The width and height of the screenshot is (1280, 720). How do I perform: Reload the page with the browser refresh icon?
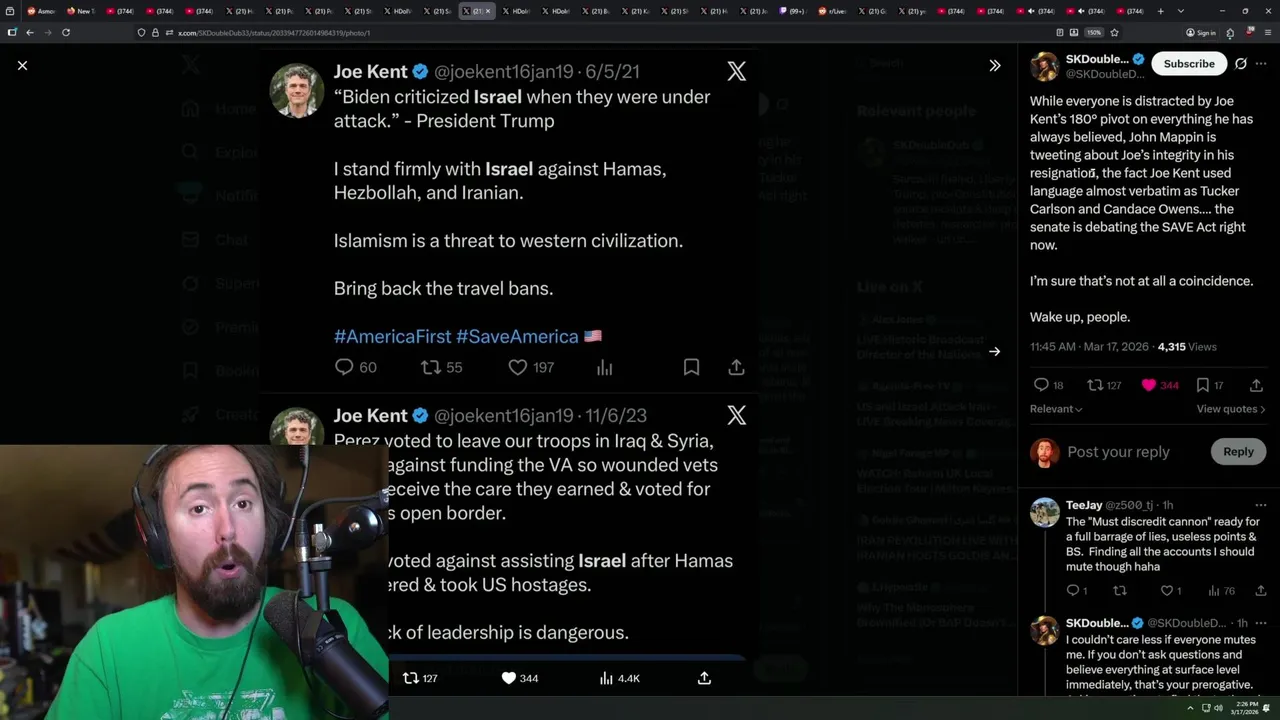click(66, 32)
